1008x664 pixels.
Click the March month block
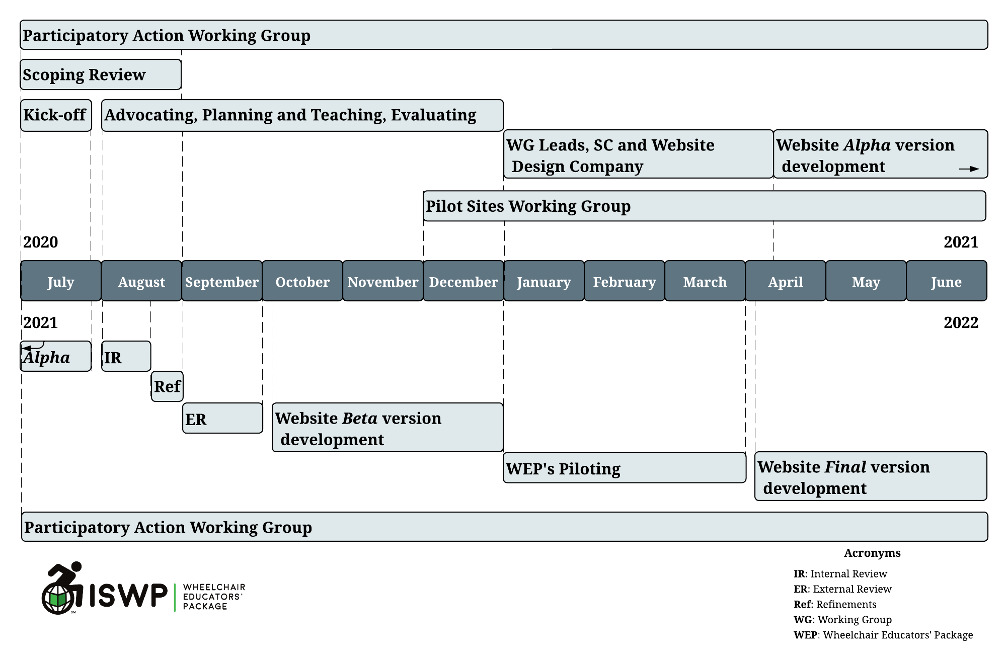point(705,281)
